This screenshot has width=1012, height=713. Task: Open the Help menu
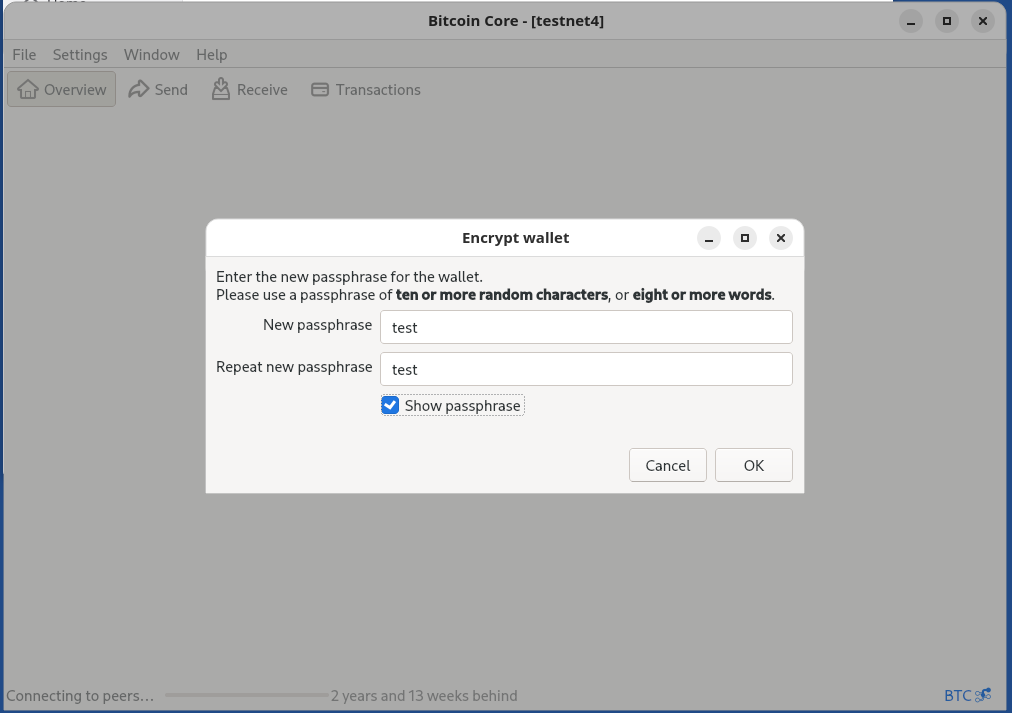coord(212,55)
